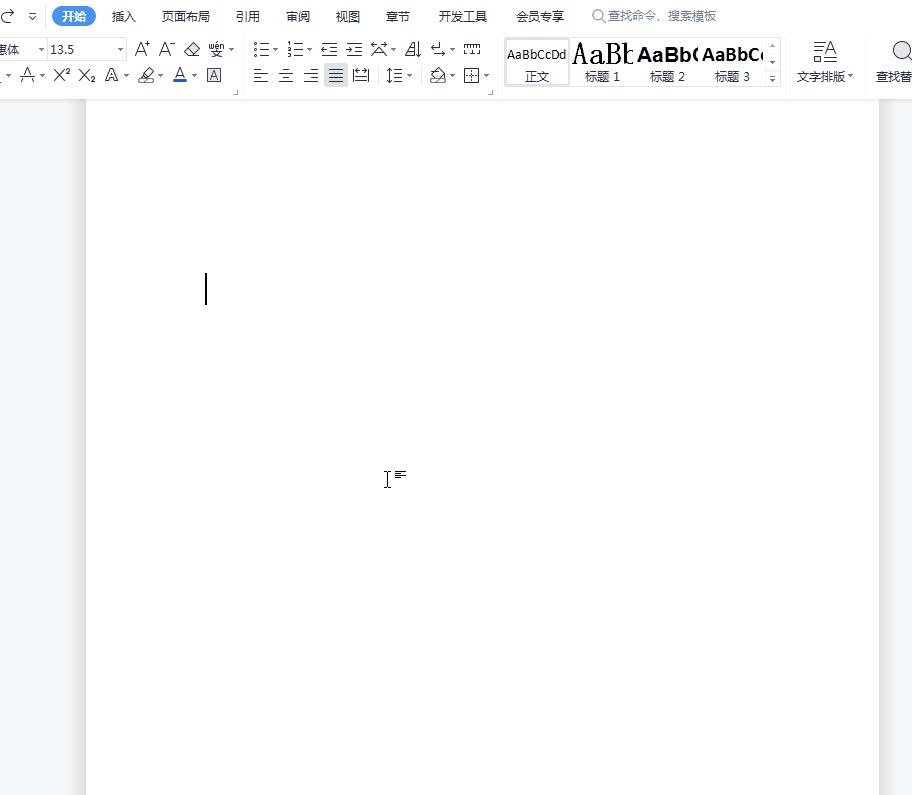Open the 视图 tab

[348, 16]
